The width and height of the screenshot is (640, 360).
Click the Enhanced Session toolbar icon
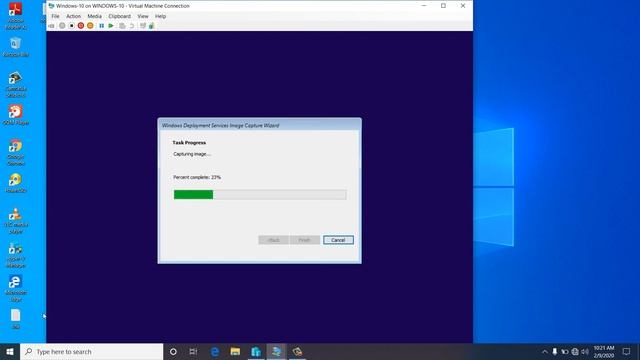tap(143, 26)
